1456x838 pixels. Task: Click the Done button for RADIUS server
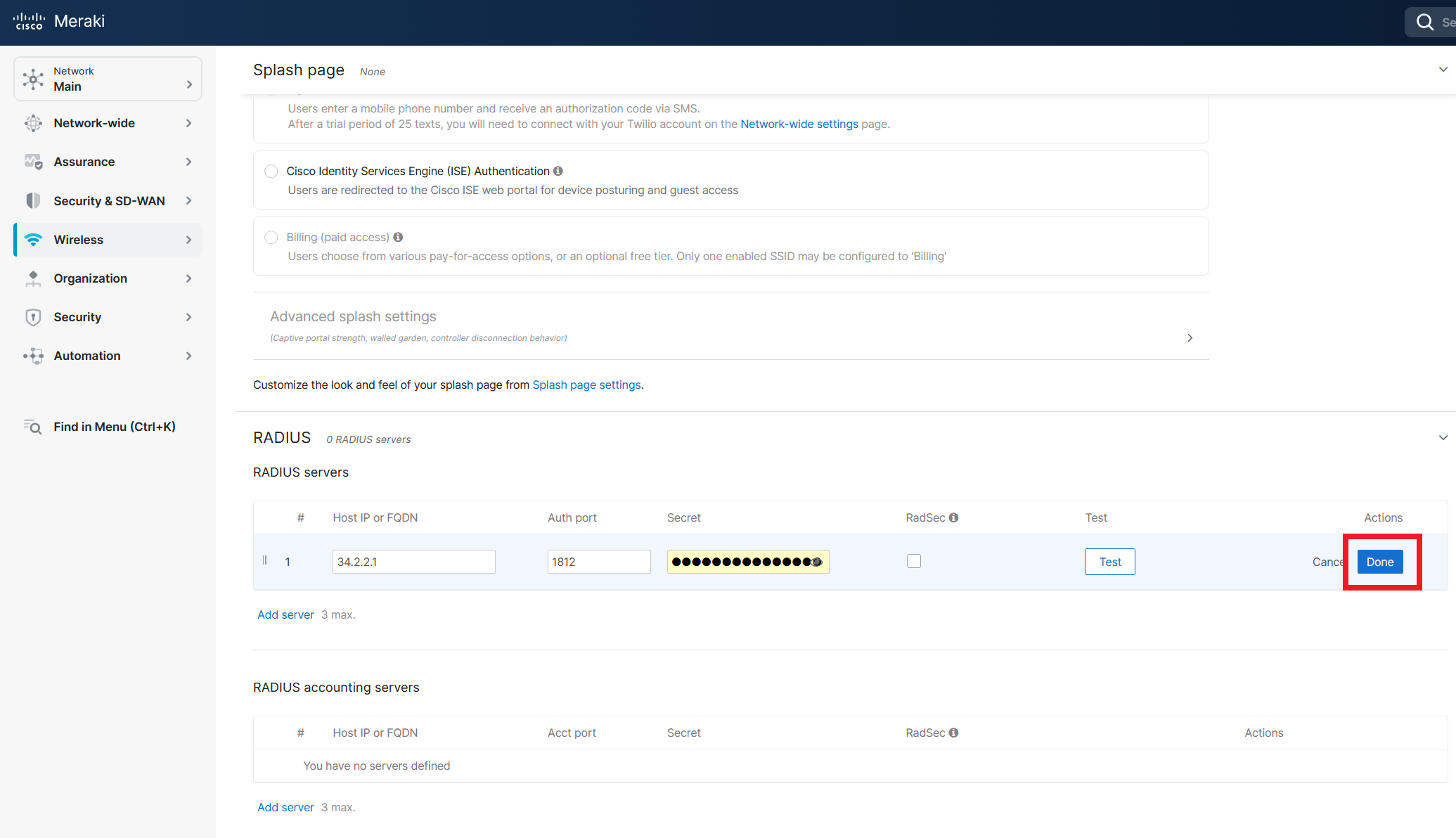tap(1379, 562)
